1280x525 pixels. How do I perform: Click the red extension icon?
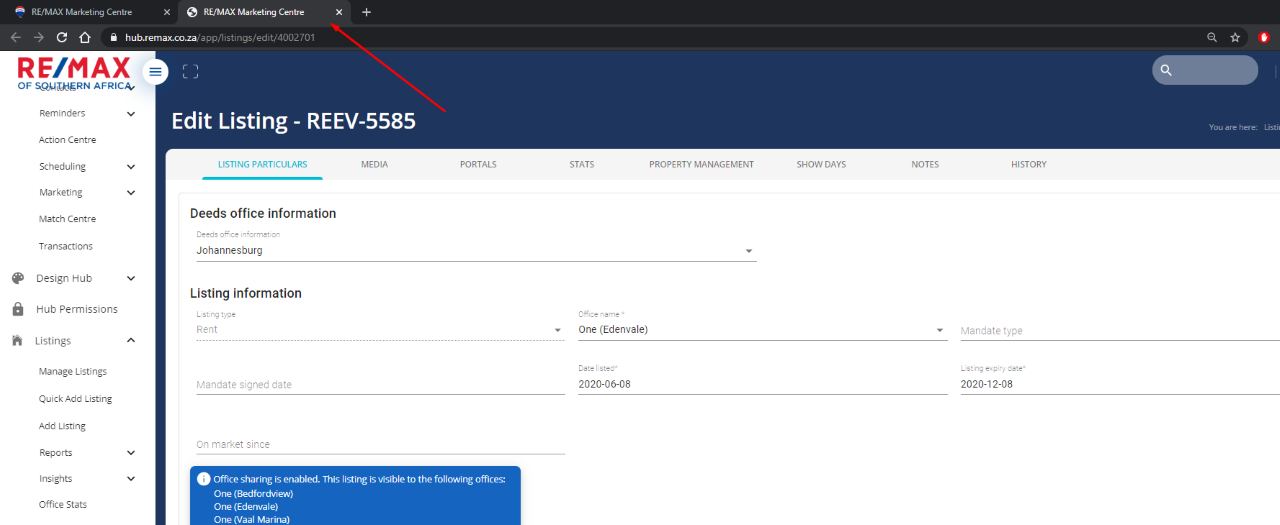[1264, 37]
